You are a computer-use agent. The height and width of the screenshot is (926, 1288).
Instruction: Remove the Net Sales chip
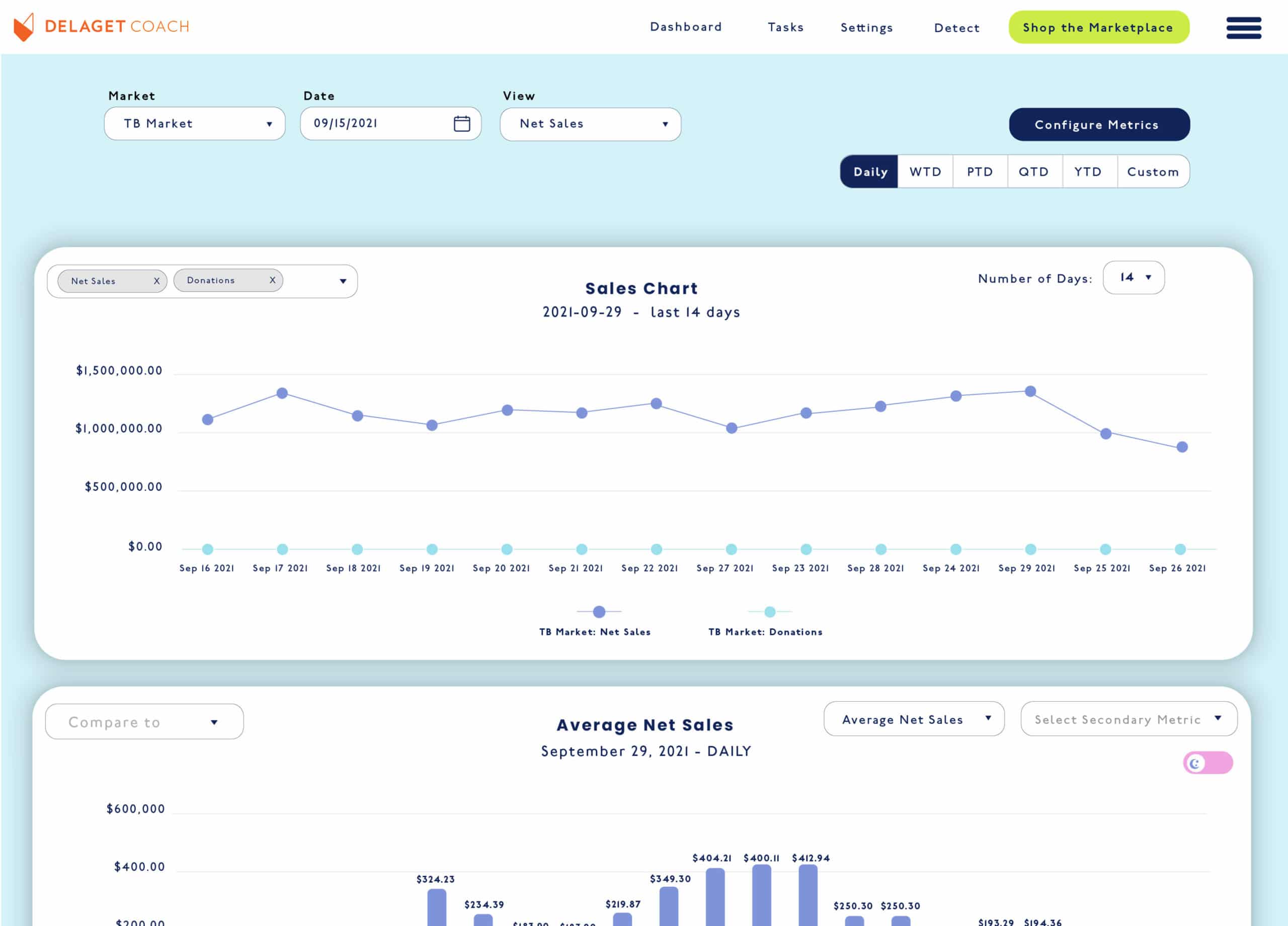click(157, 281)
